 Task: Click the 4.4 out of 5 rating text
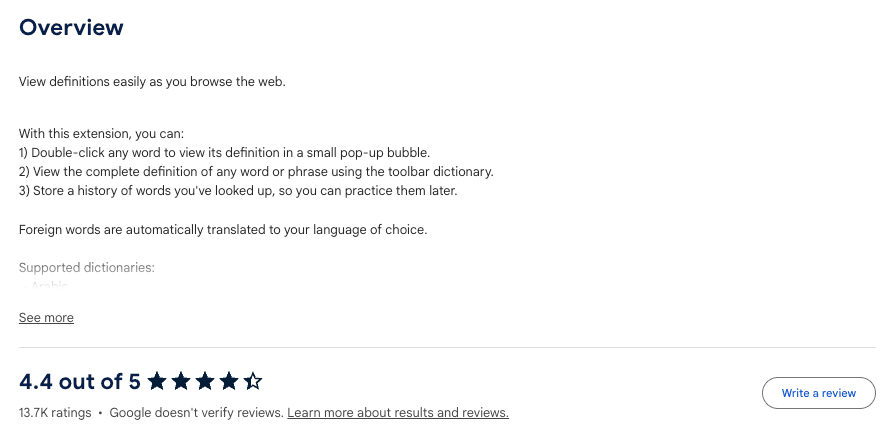click(80, 381)
